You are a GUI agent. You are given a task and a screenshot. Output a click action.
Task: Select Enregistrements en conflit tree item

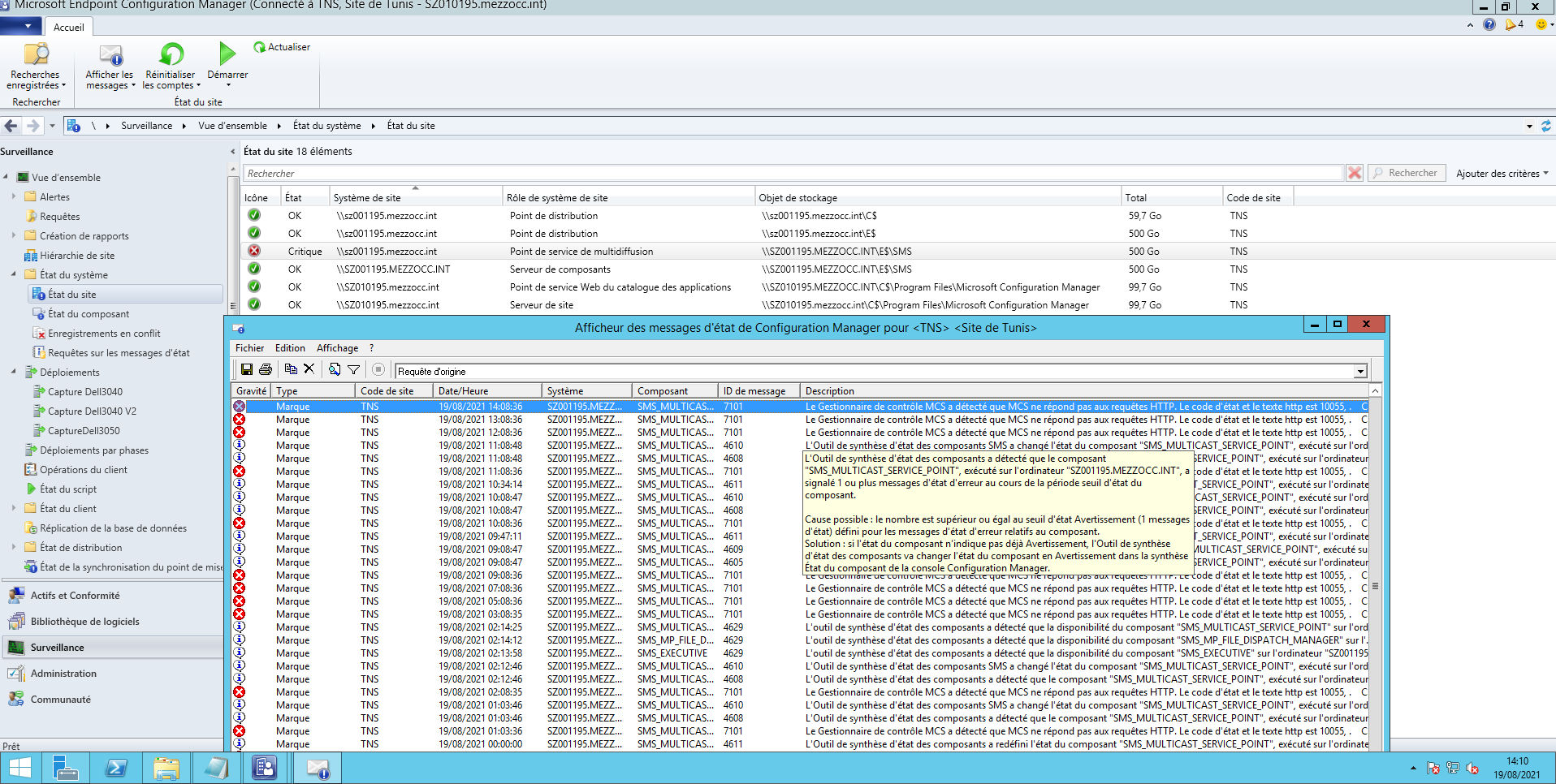pos(104,333)
